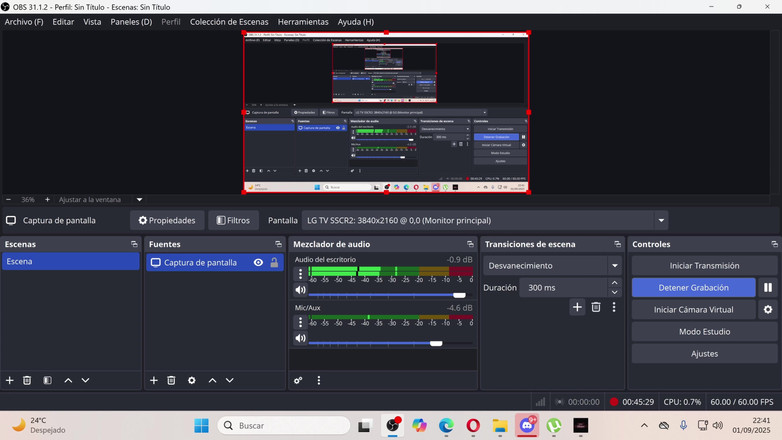Open Ayuda (H) menu
This screenshot has width=782, height=440.
point(356,22)
